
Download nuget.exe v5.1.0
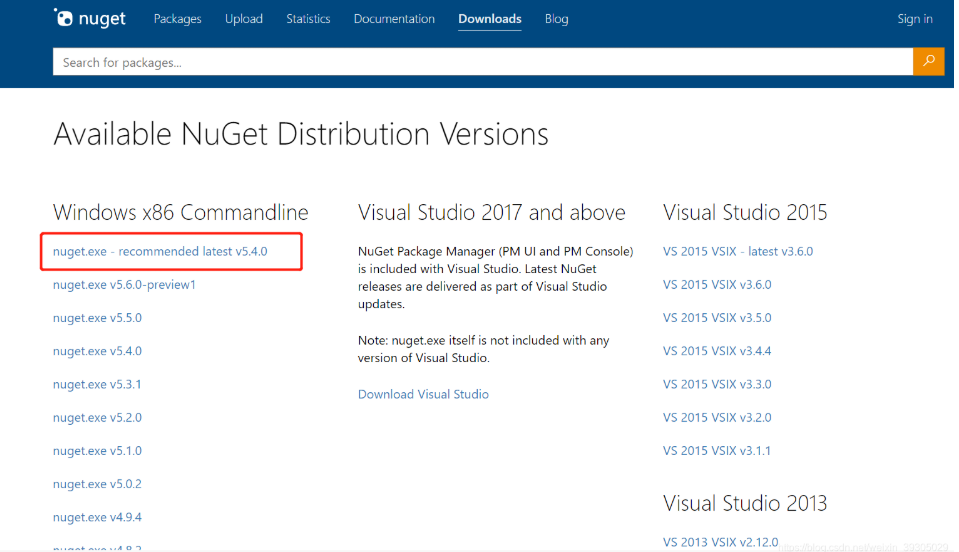[x=97, y=451]
